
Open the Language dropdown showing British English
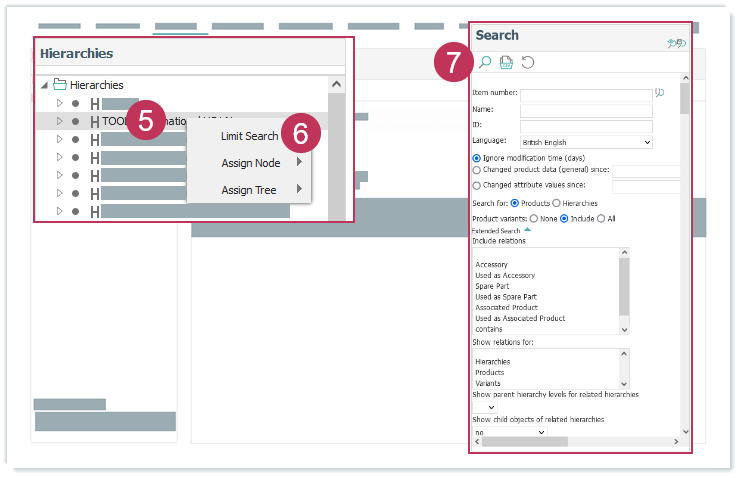tap(586, 143)
